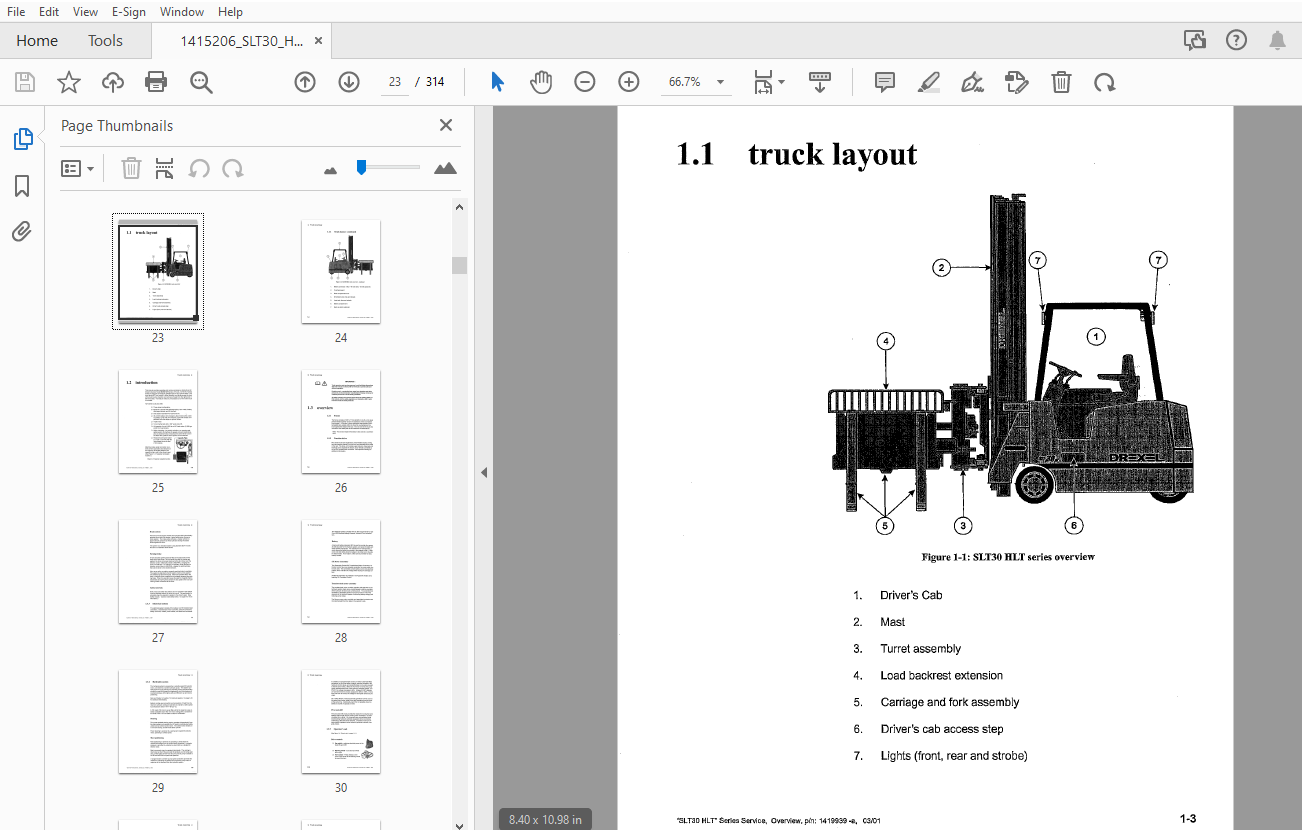Select the 1415206_SLT30 document tab
Image resolution: width=1302 pixels, height=830 pixels.
click(240, 41)
